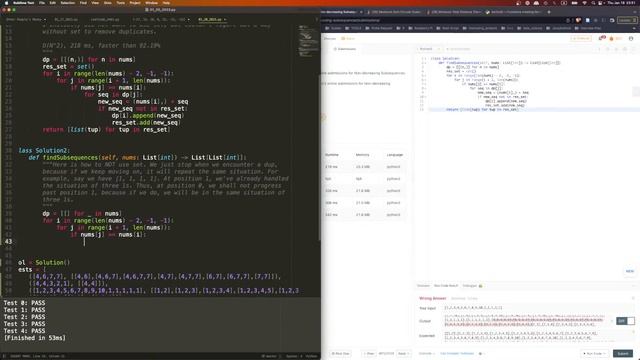Go to next problem with Next
Screen dimensions: 640x360
(403, 353)
